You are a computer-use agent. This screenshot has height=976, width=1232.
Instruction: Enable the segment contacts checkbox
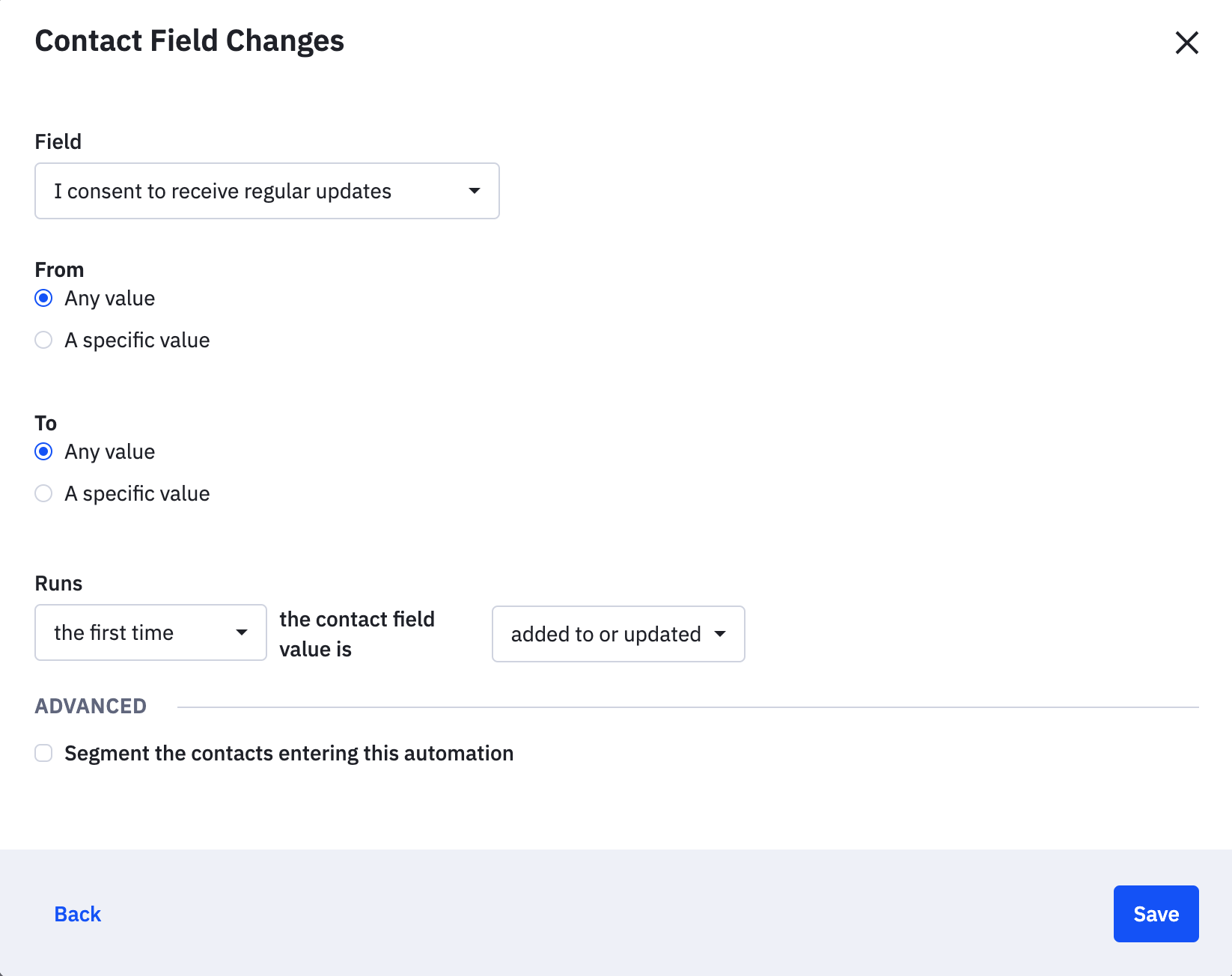(x=43, y=753)
